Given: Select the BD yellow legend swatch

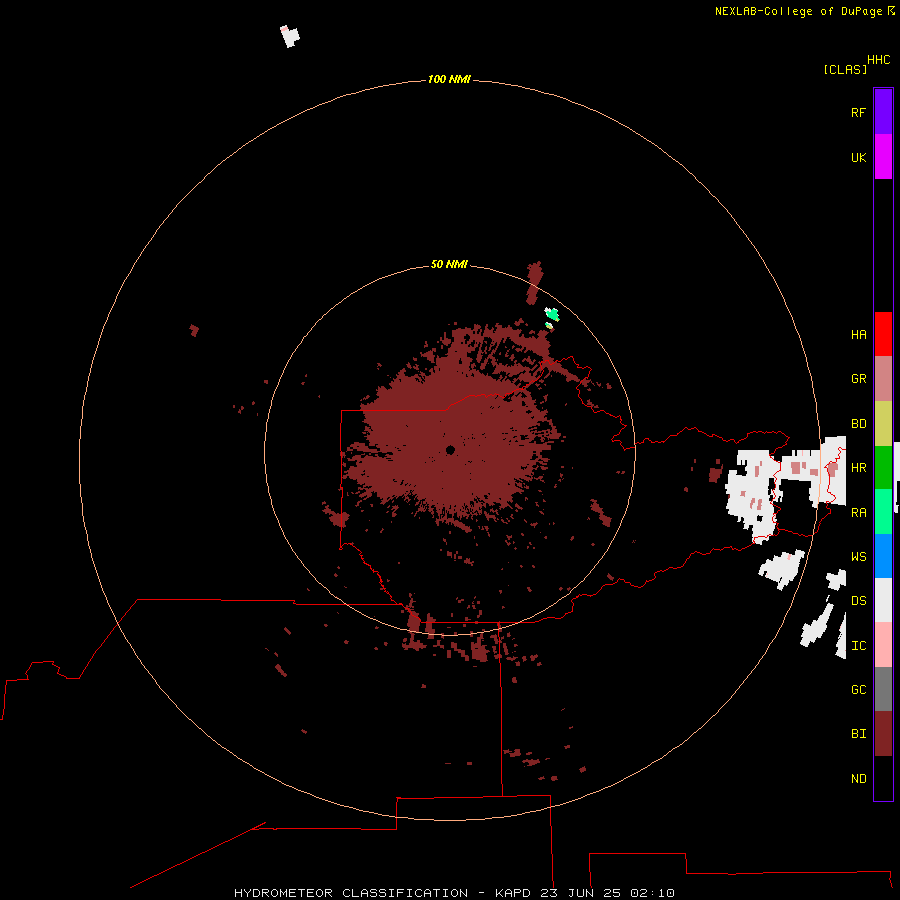Looking at the screenshot, I should [x=883, y=424].
